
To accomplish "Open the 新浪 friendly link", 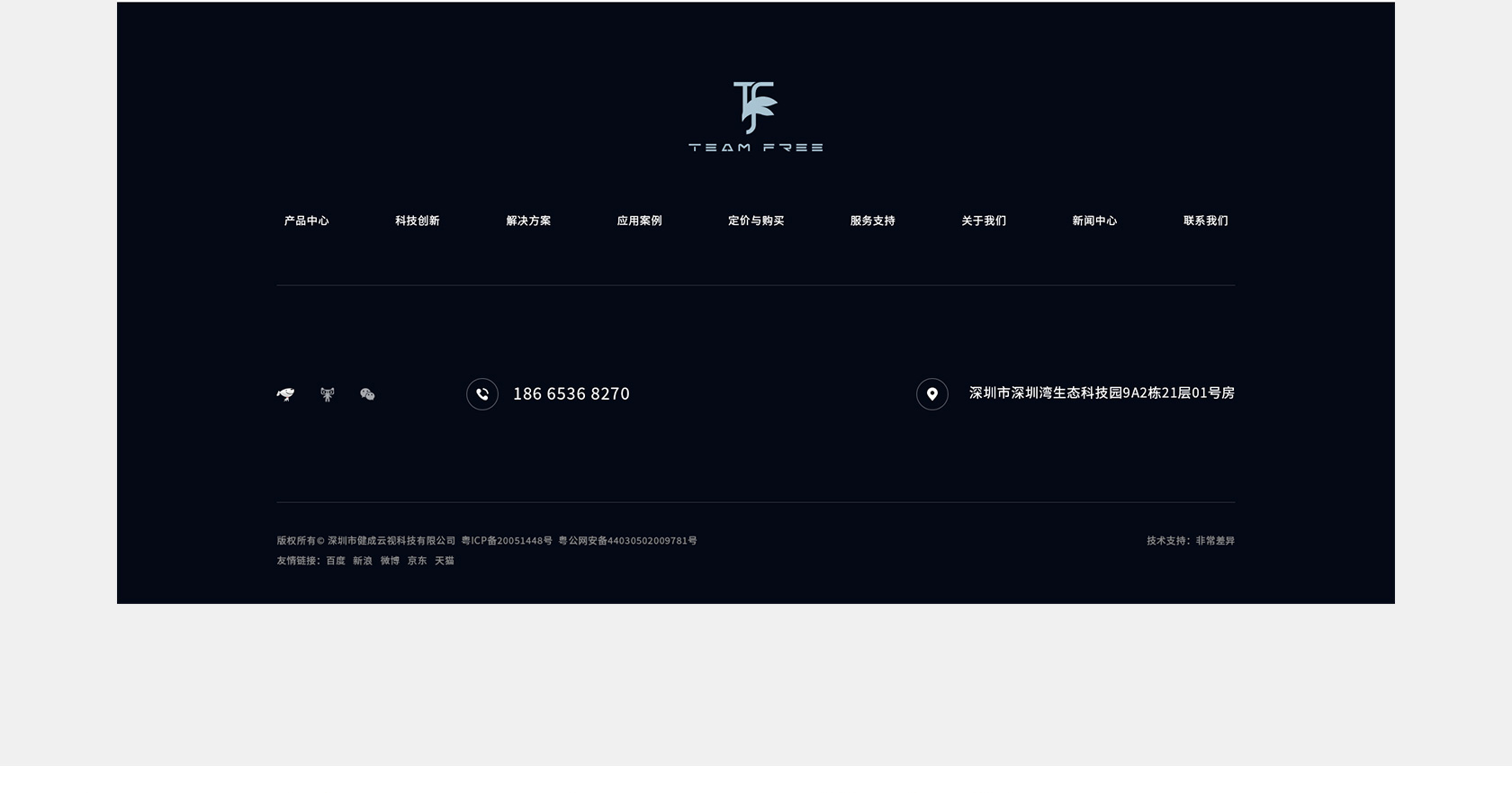I will pyautogui.click(x=363, y=561).
